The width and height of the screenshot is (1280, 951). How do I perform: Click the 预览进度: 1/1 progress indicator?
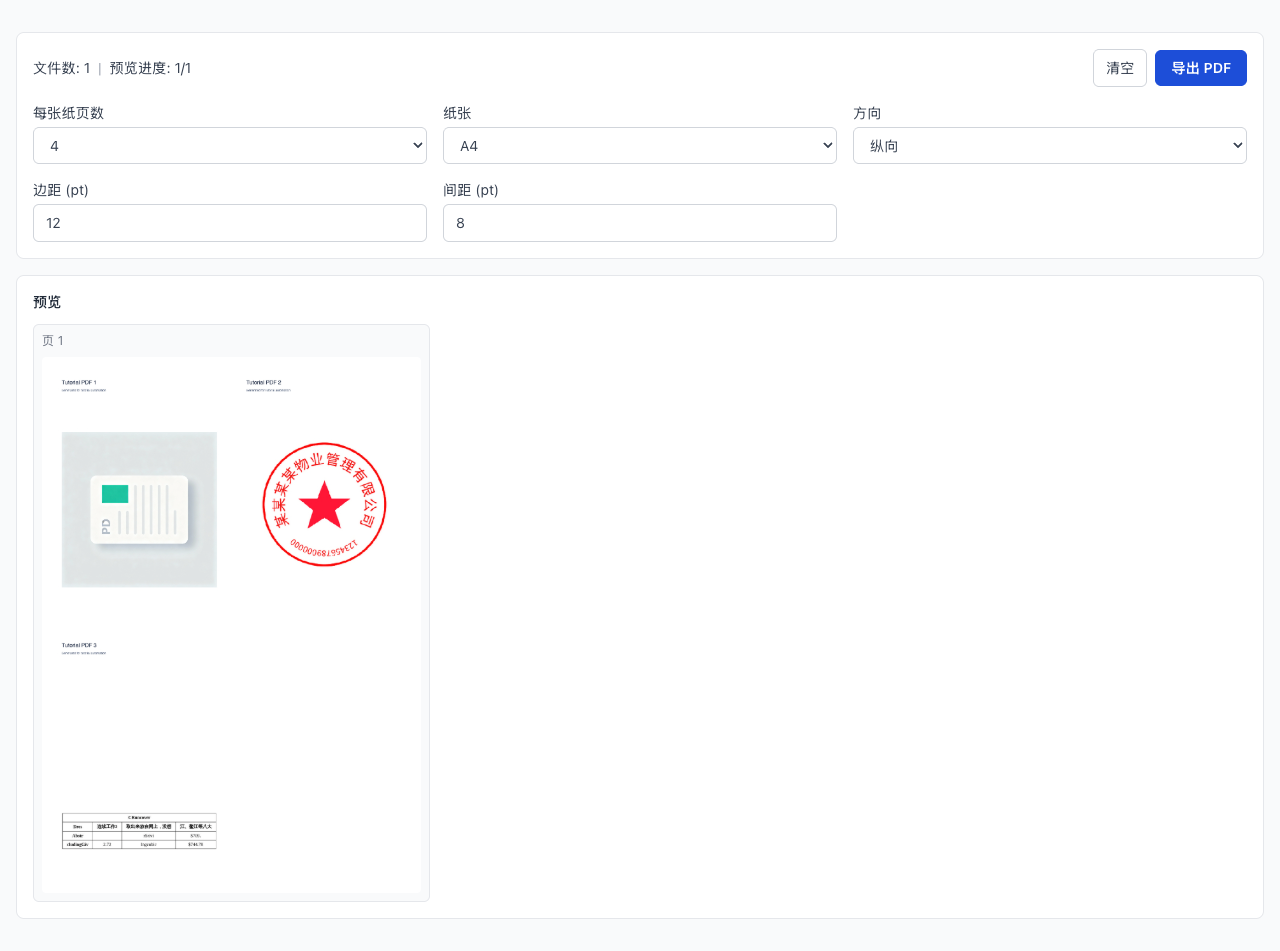click(150, 68)
